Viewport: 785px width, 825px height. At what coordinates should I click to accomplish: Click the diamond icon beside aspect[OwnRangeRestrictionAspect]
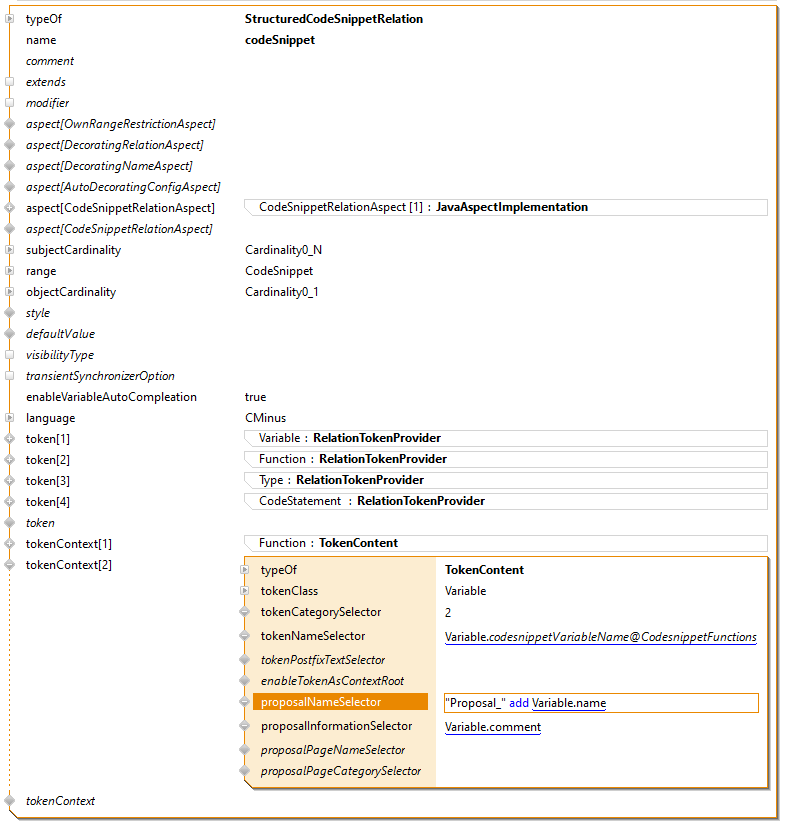10,124
